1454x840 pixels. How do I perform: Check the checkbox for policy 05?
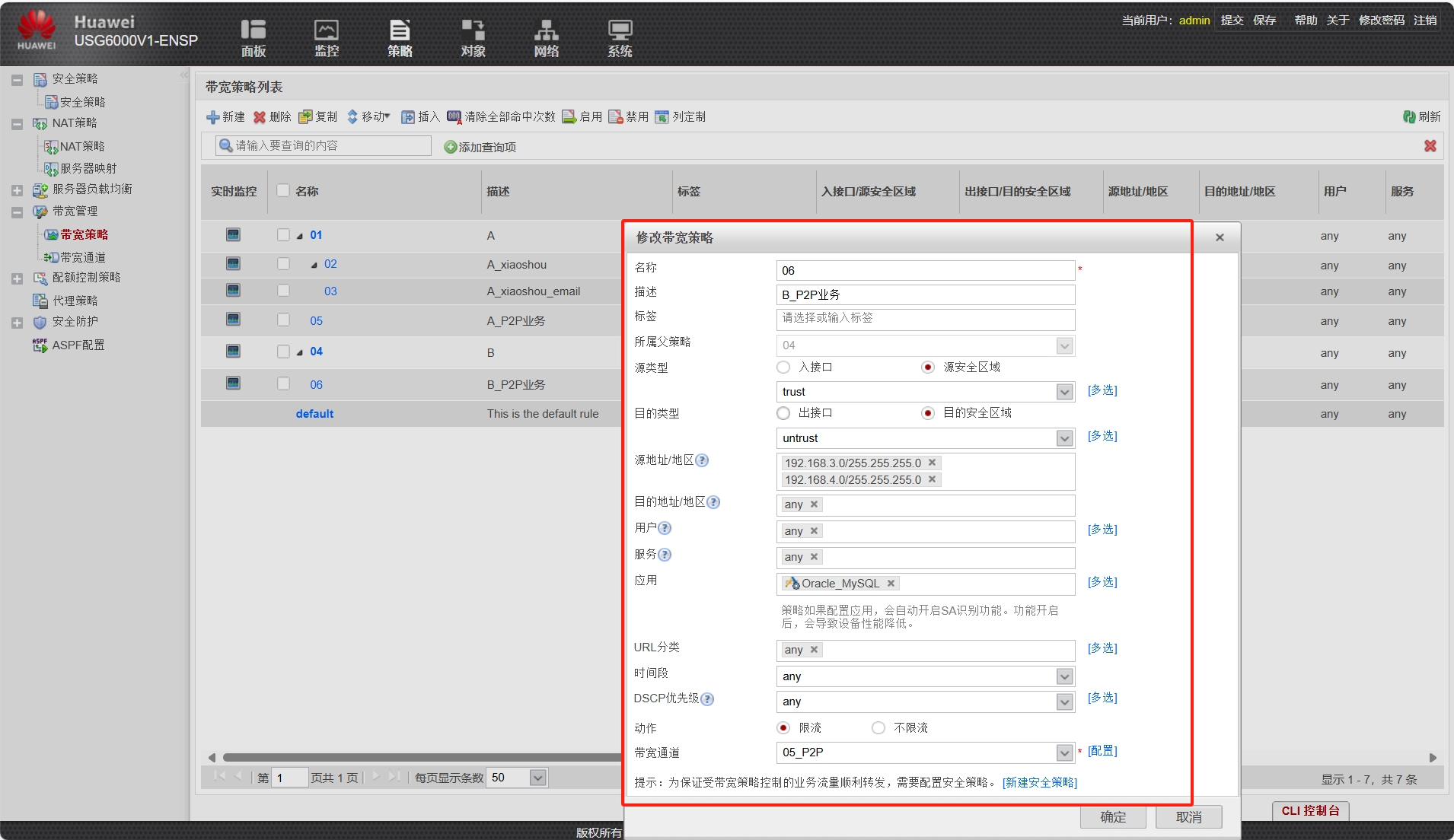[283, 320]
